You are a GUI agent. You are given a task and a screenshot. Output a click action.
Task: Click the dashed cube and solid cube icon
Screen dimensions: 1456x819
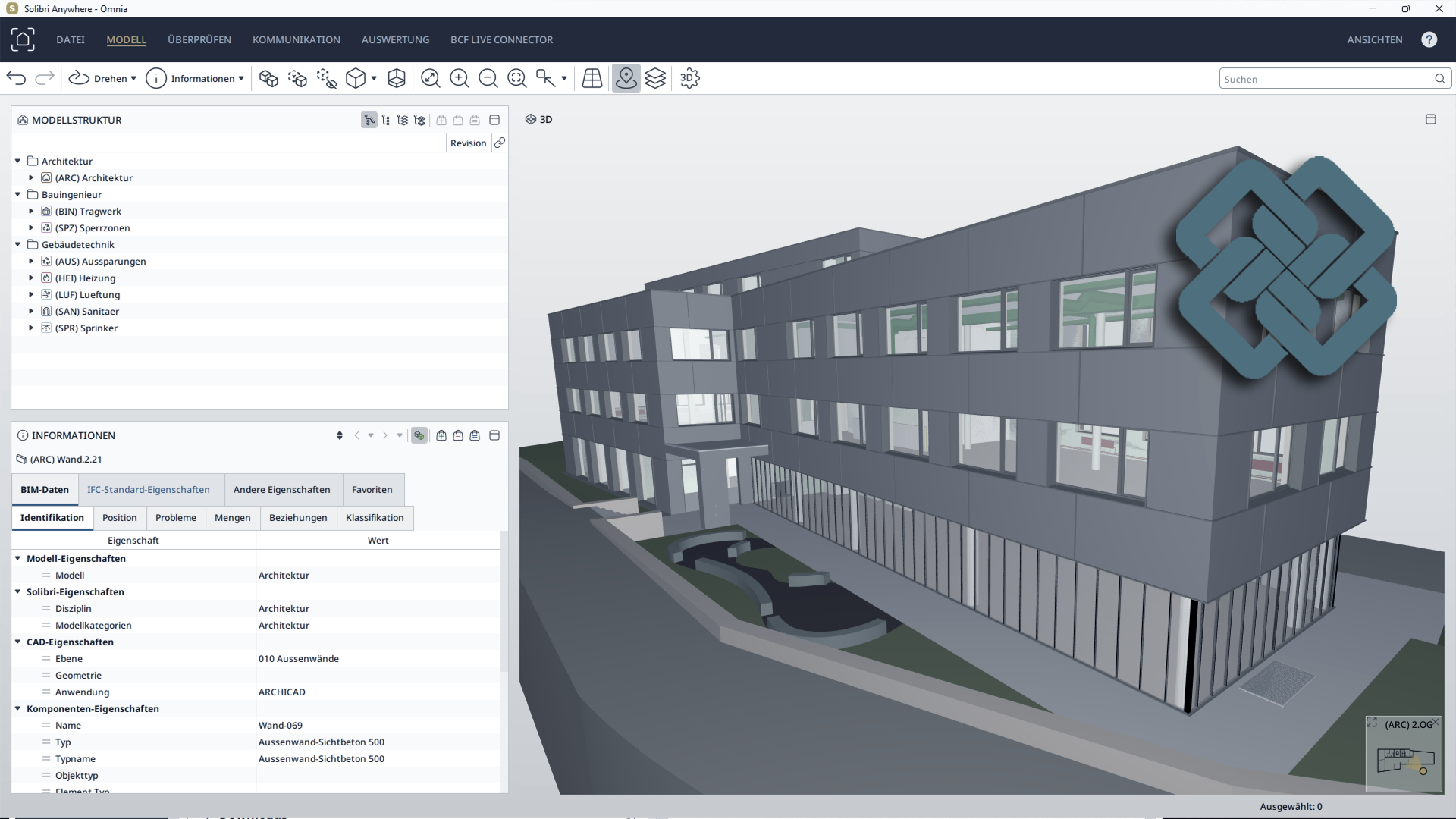[297, 78]
